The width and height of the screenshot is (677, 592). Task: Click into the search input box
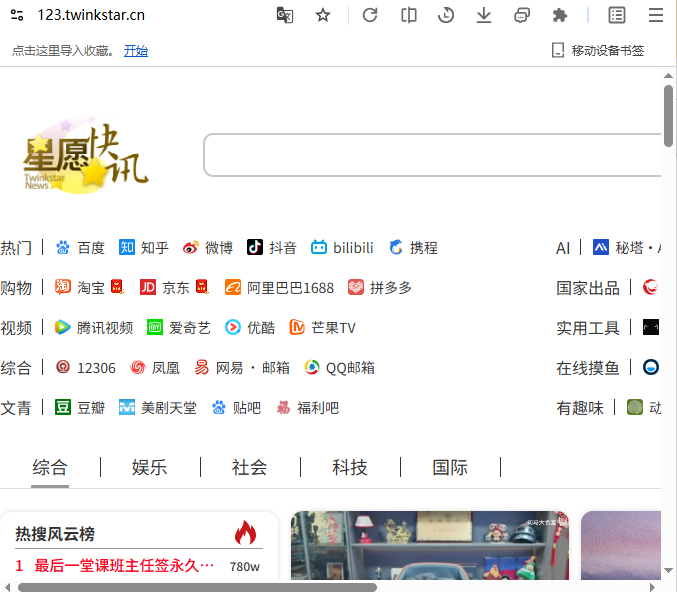(x=432, y=155)
